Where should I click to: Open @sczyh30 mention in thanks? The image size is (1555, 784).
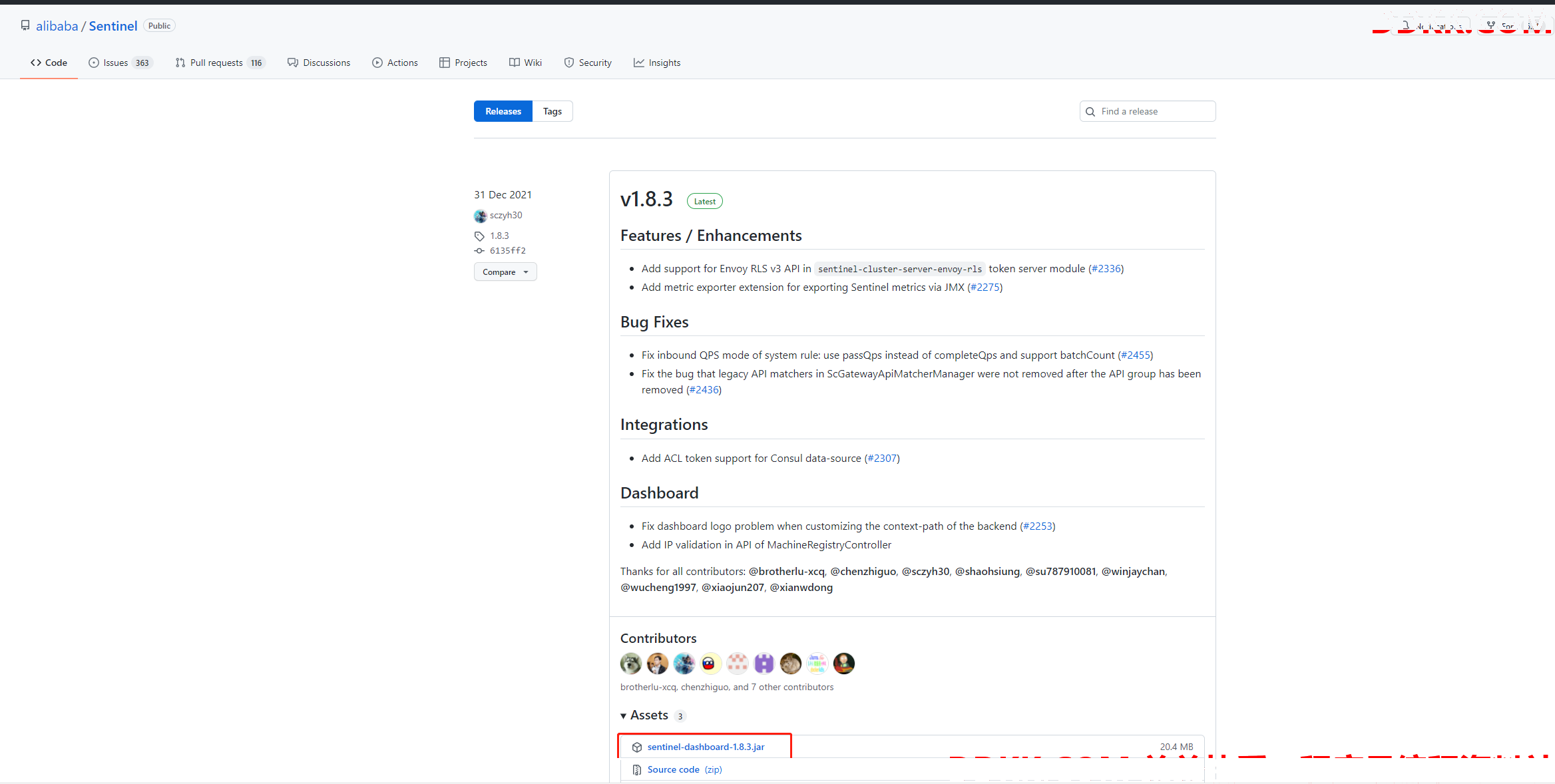coord(926,571)
